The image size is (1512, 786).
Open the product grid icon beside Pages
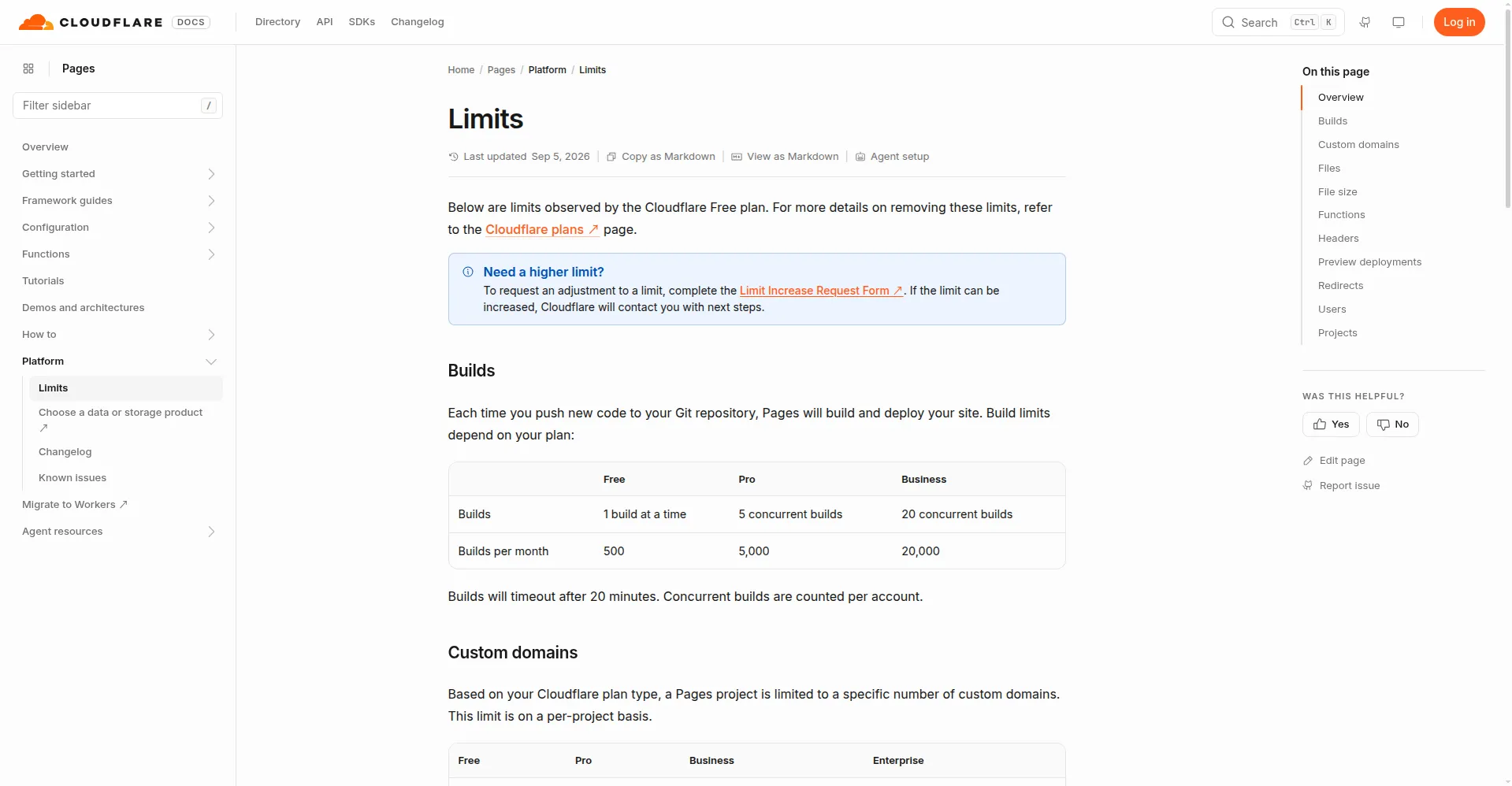coord(28,69)
